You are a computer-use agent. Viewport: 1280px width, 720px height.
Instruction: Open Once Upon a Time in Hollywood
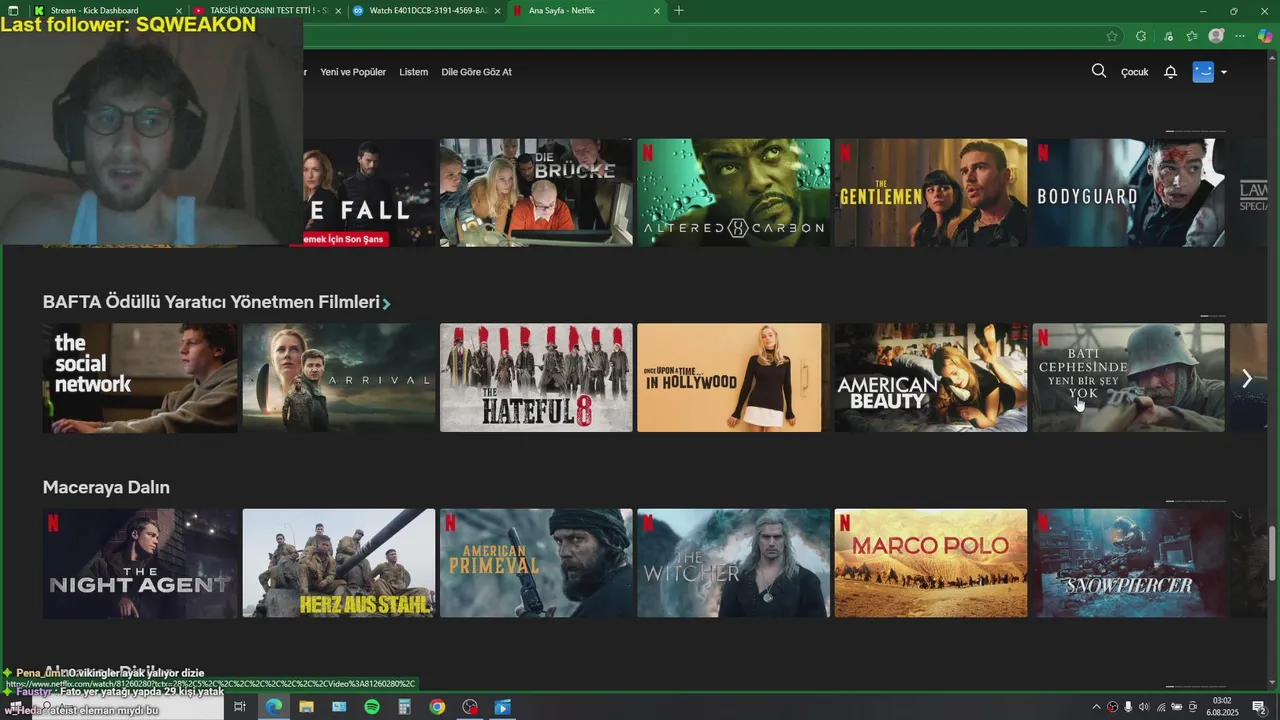coord(734,377)
